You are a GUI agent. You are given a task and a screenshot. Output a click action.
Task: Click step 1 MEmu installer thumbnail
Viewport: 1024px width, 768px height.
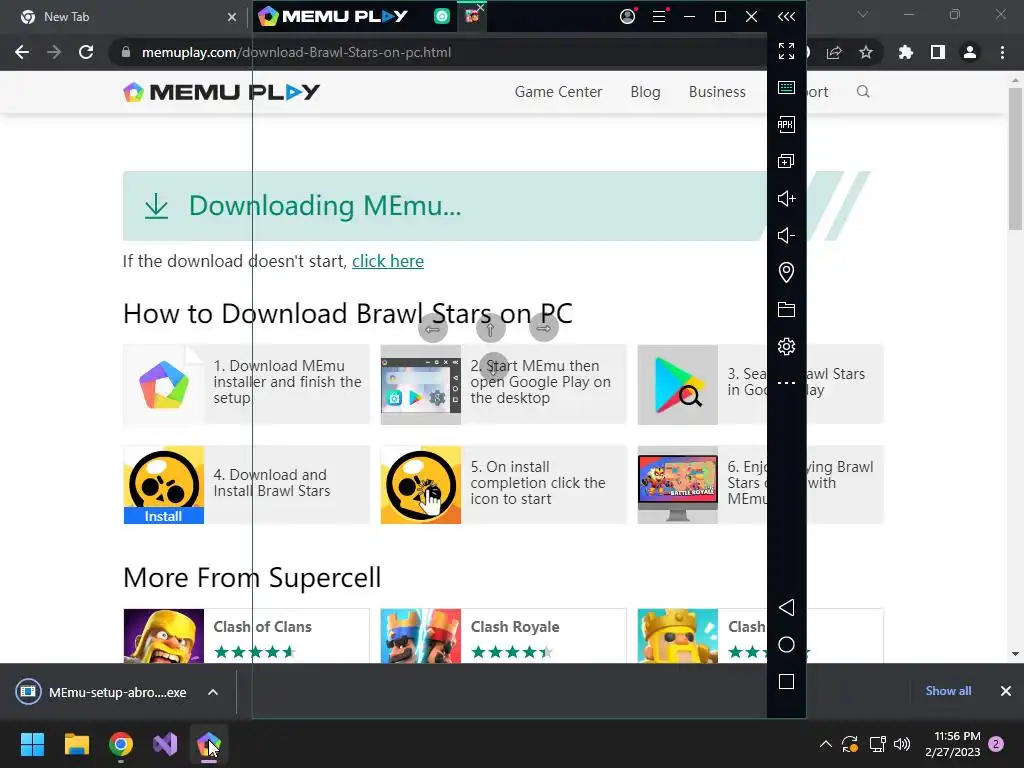pyautogui.click(x=164, y=385)
